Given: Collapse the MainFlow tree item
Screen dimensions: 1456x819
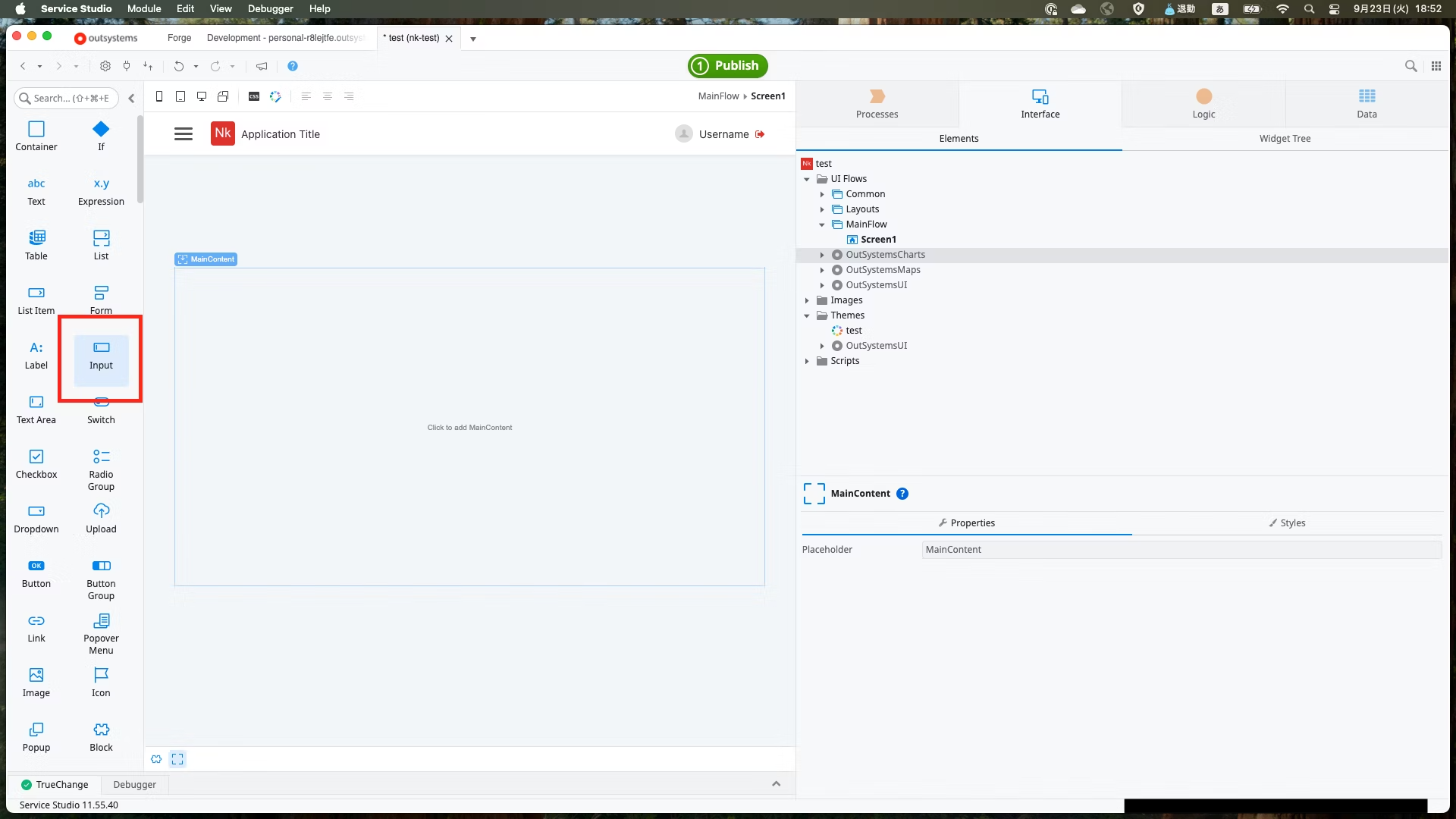Looking at the screenshot, I should coord(821,224).
